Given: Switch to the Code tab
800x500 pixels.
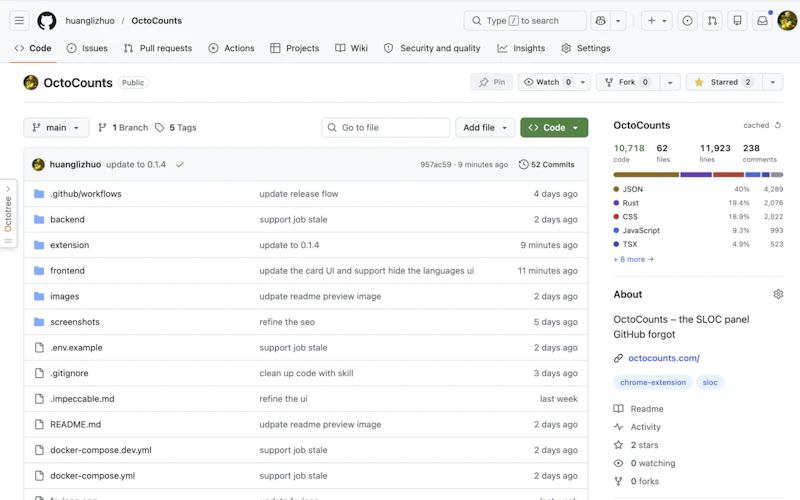Looking at the screenshot, I should [33, 48].
